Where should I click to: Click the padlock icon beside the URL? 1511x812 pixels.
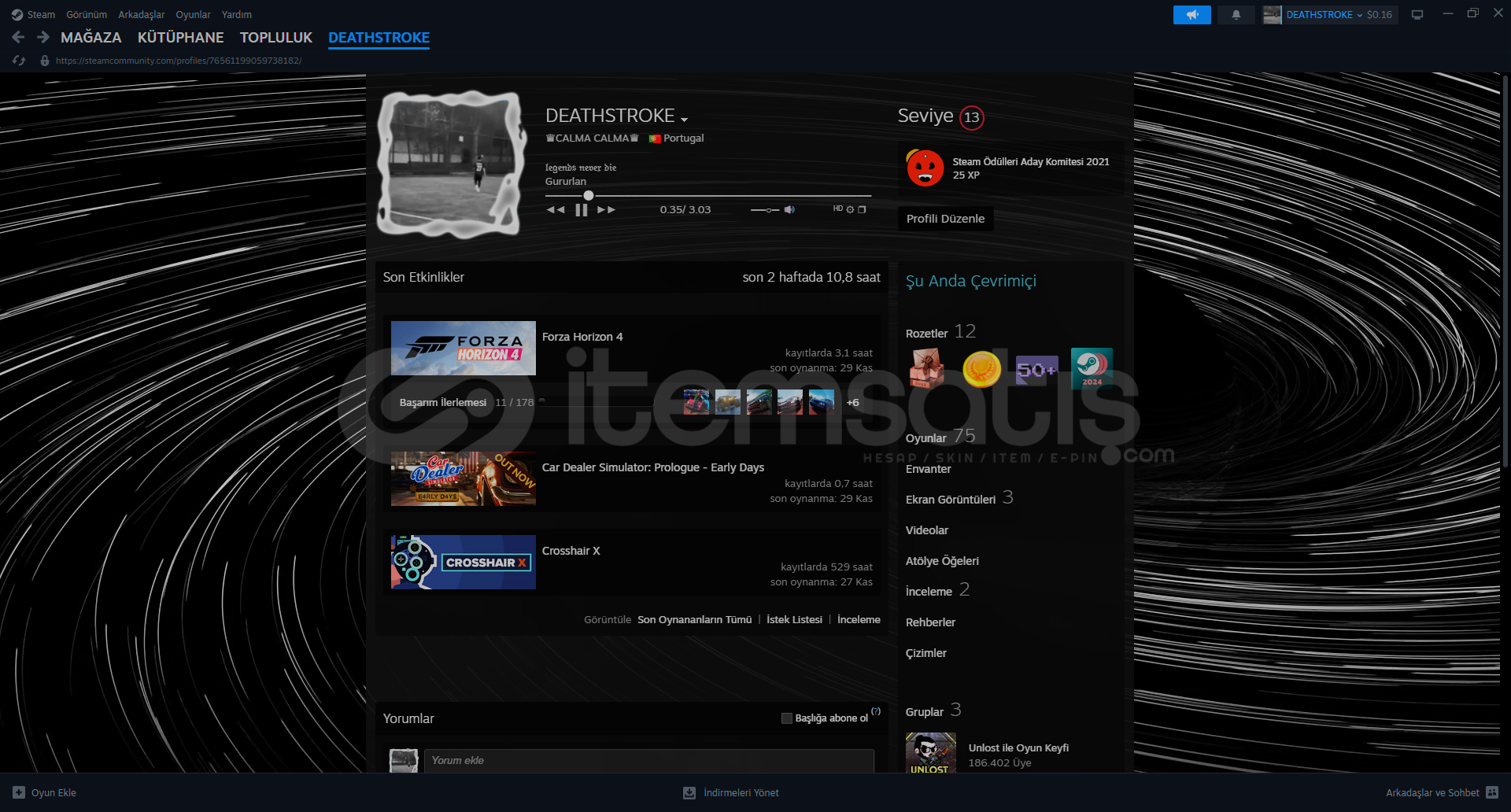coord(45,61)
